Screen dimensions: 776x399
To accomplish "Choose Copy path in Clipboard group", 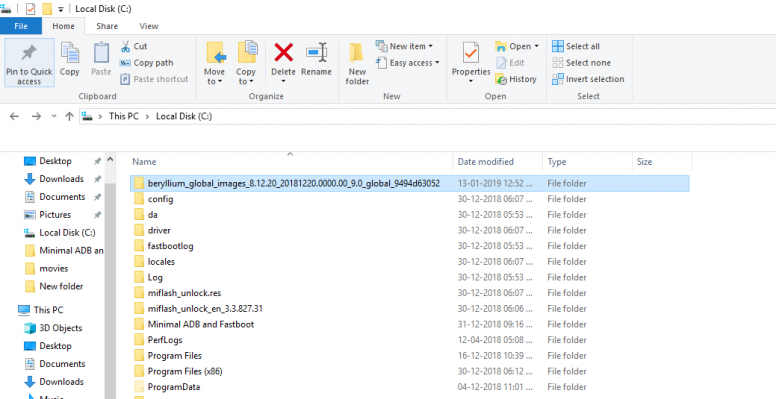I will [x=147, y=63].
